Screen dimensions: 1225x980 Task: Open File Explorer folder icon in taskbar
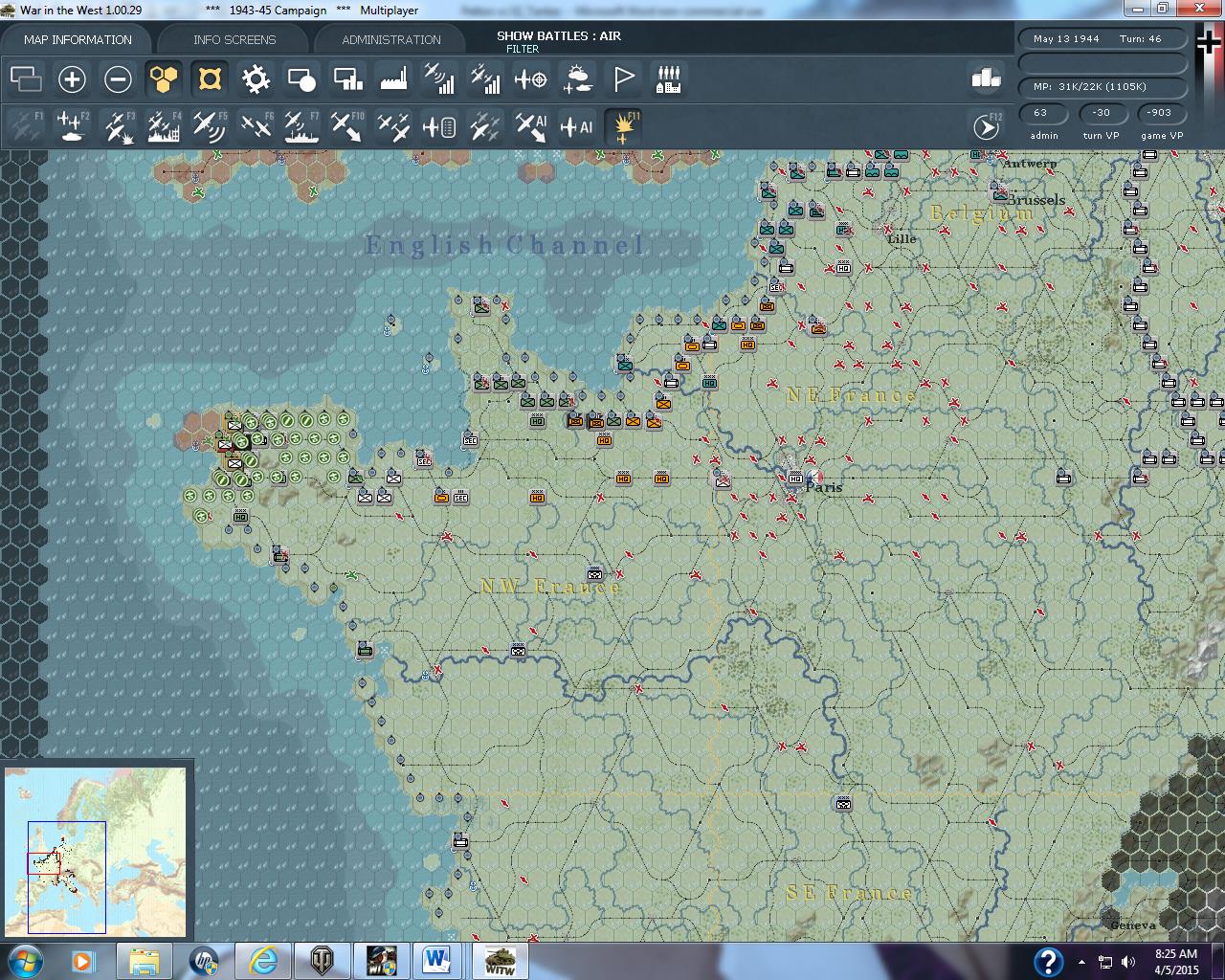point(145,961)
